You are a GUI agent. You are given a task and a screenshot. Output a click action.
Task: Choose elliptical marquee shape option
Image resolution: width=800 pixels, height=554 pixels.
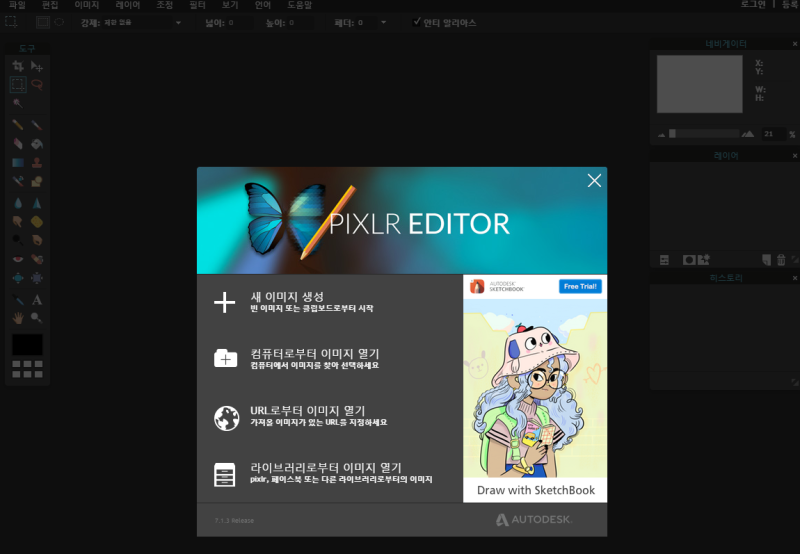(x=59, y=22)
